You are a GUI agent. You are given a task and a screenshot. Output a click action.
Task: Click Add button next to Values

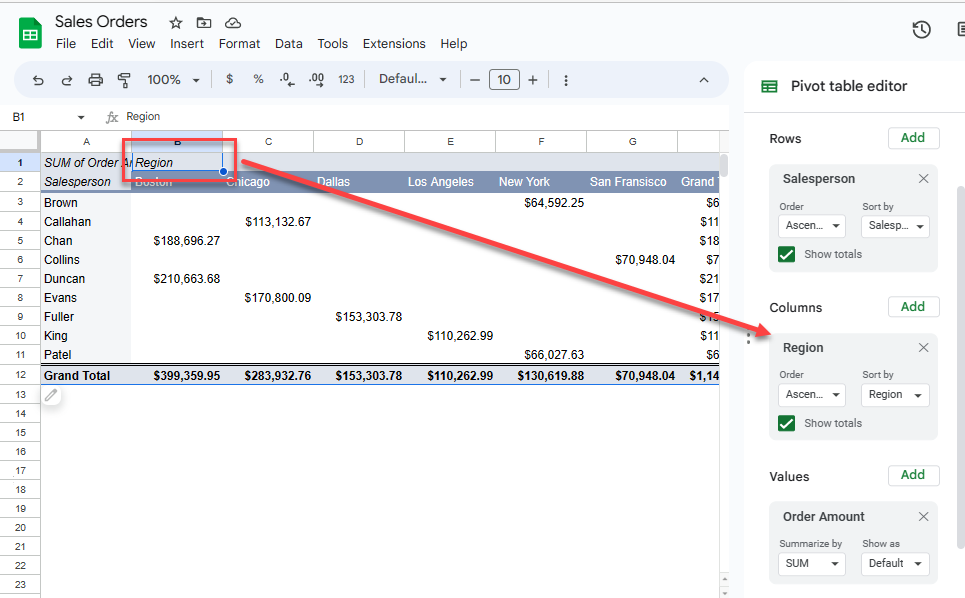click(x=913, y=475)
